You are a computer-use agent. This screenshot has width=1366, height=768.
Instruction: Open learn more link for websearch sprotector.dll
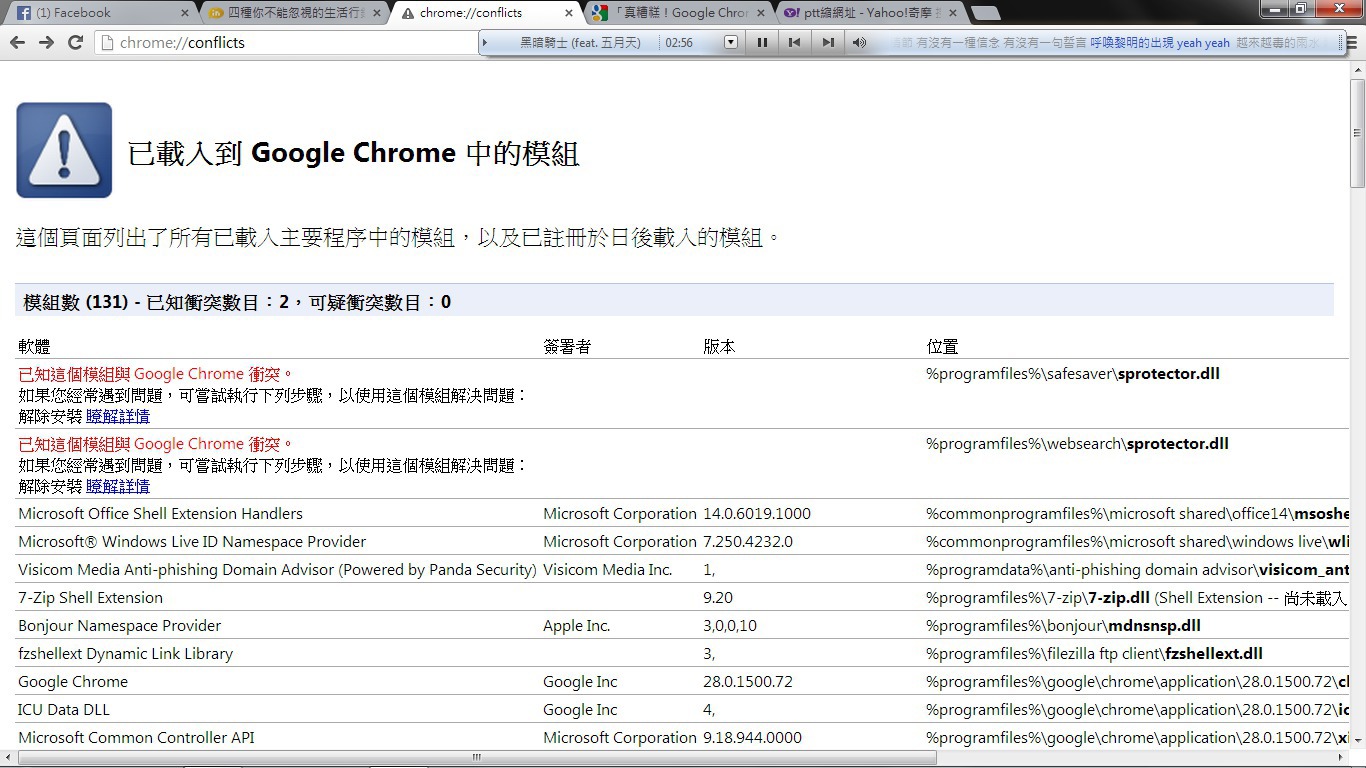pyautogui.click(x=118, y=487)
